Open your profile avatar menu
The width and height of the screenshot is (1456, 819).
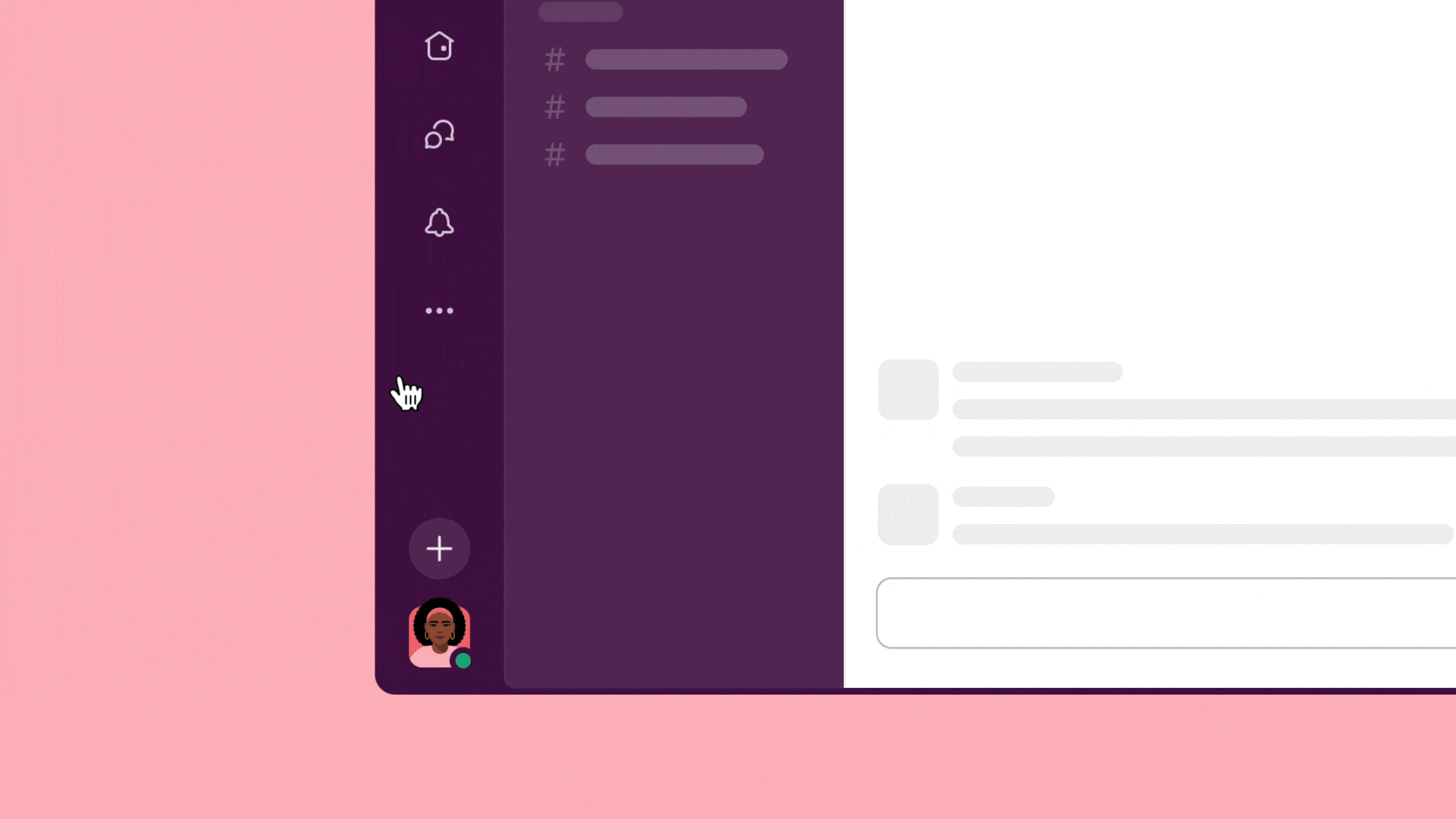click(438, 632)
